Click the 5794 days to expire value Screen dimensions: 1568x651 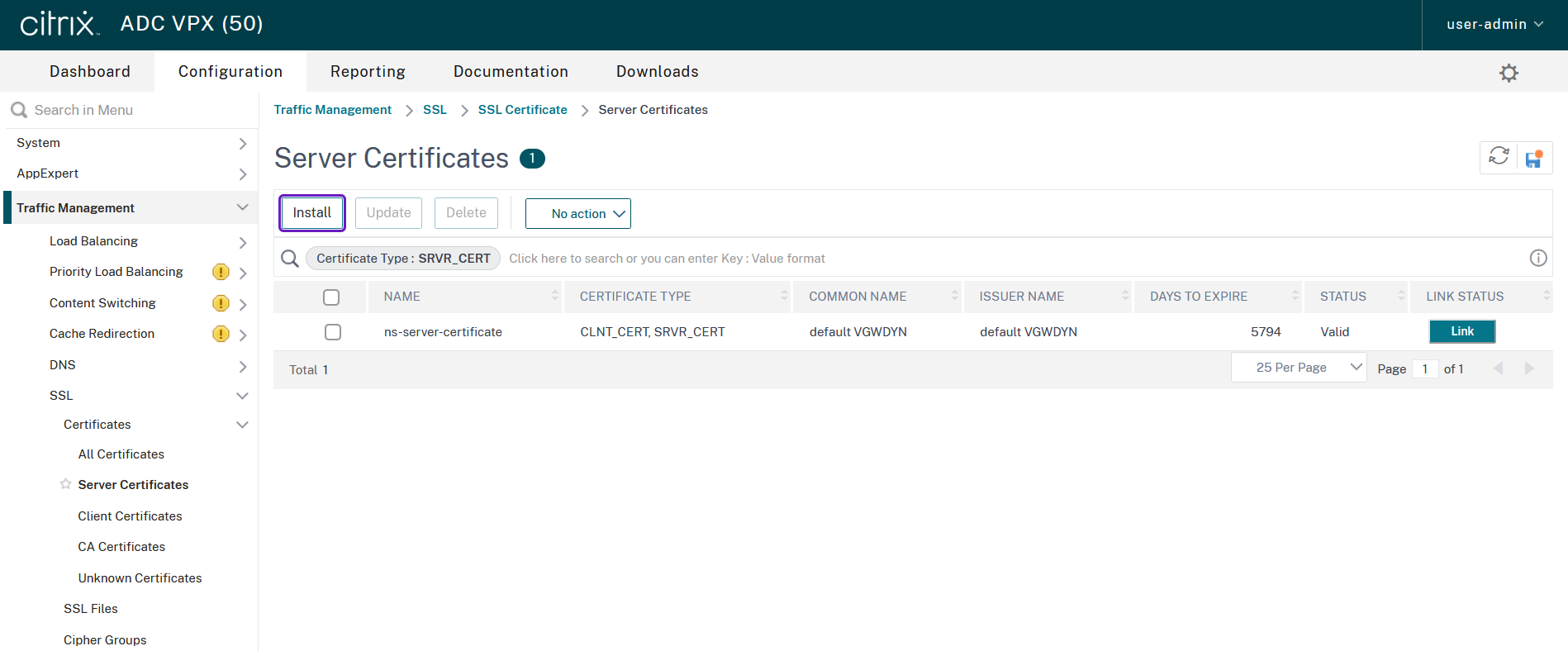click(x=1266, y=332)
